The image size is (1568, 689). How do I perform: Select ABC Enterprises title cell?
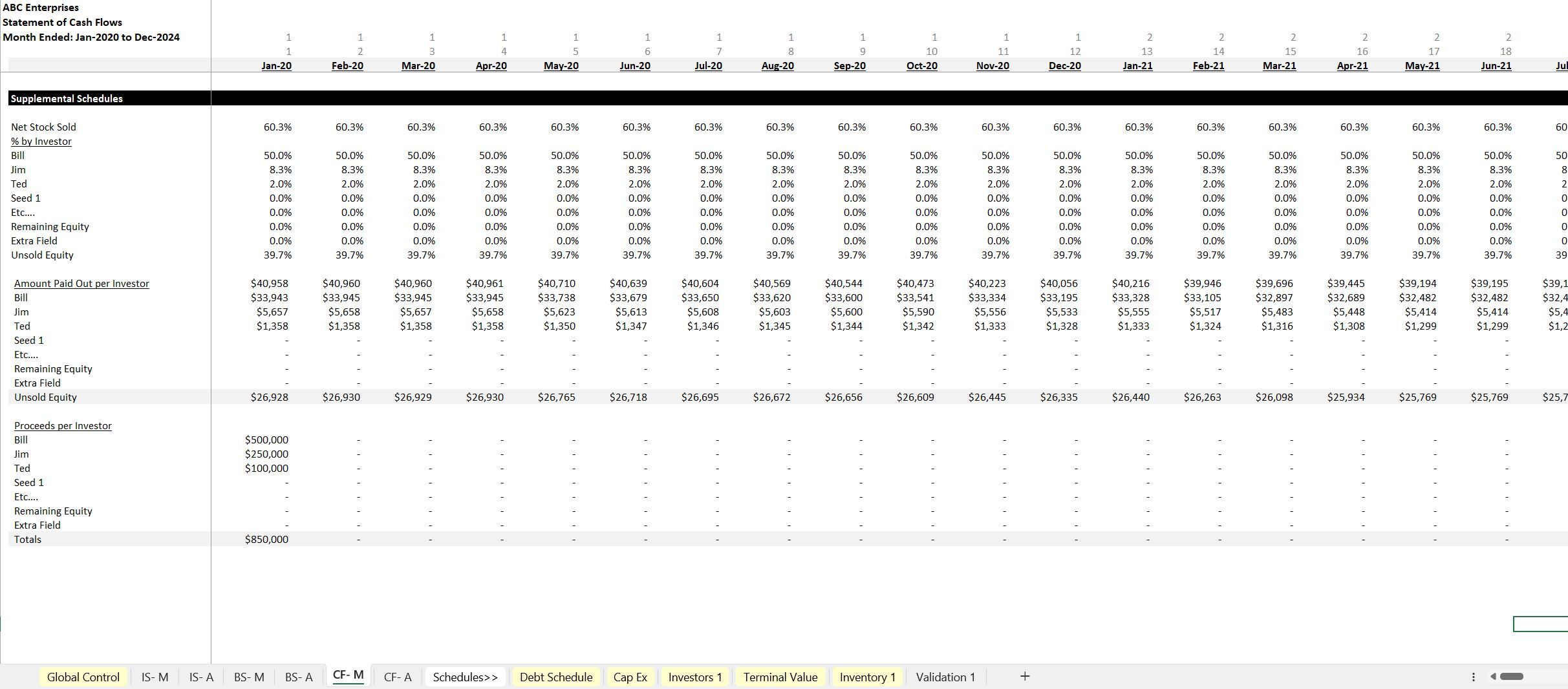click(x=41, y=8)
